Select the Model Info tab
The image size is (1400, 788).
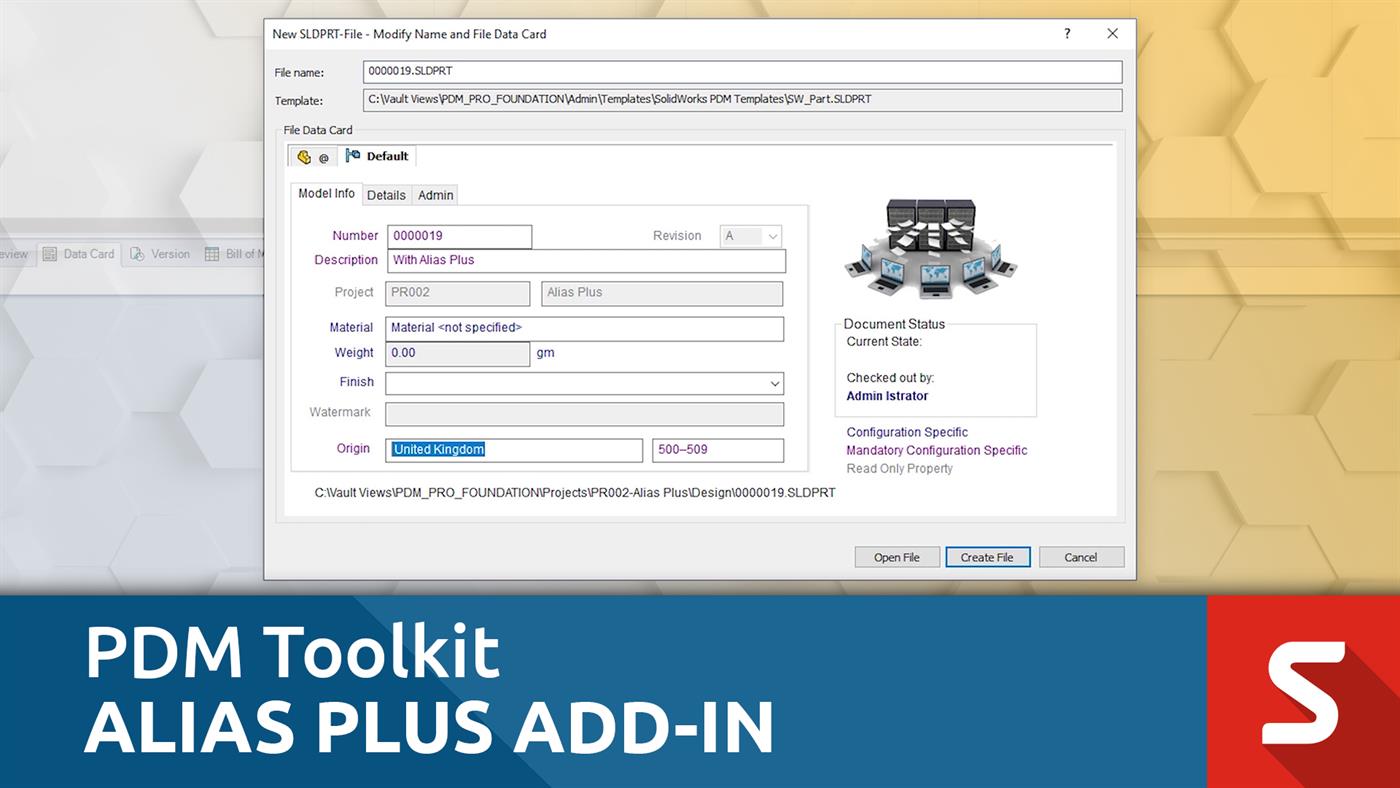(x=325, y=193)
